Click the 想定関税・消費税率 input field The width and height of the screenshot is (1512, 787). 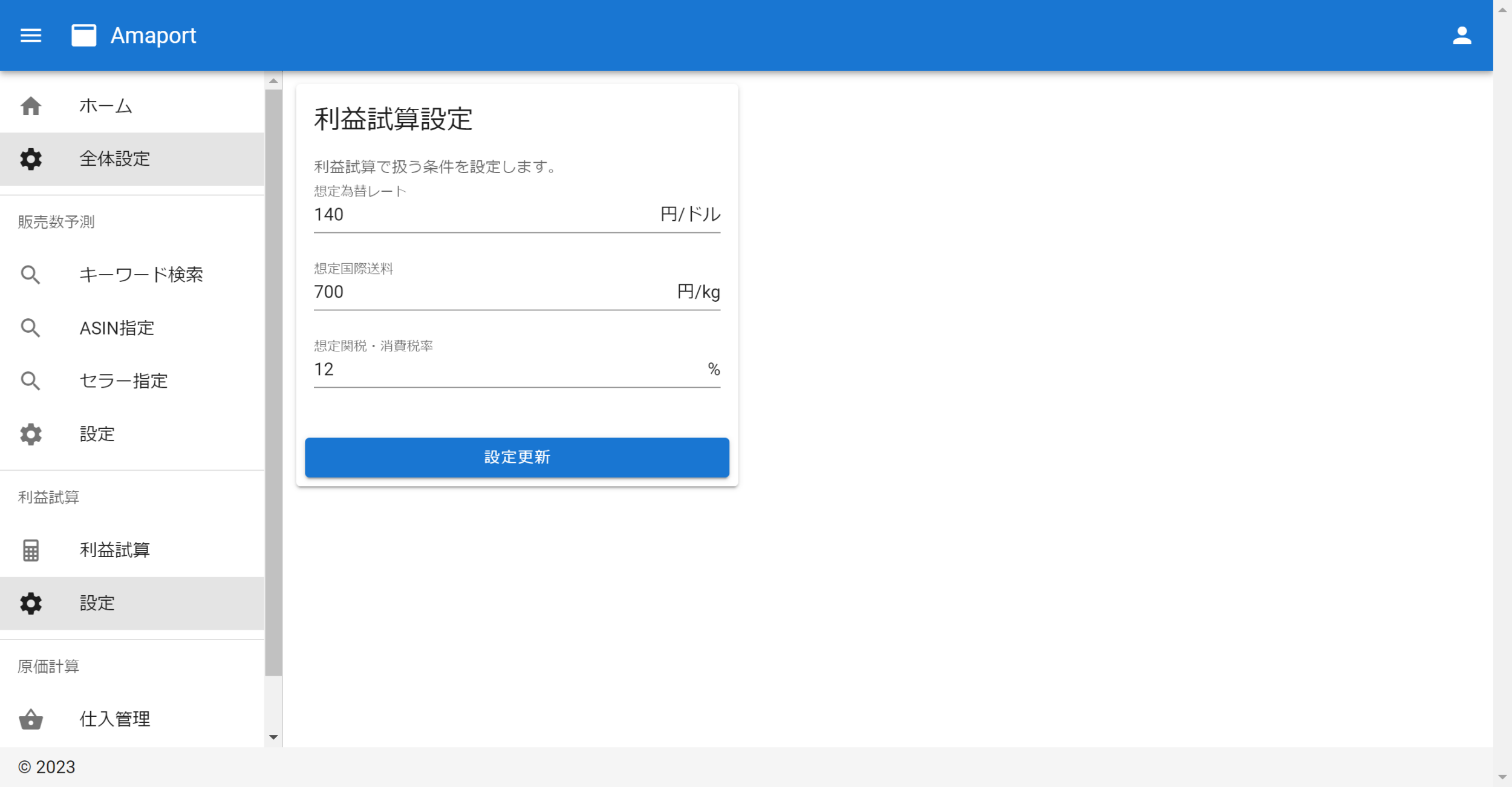(x=484, y=370)
